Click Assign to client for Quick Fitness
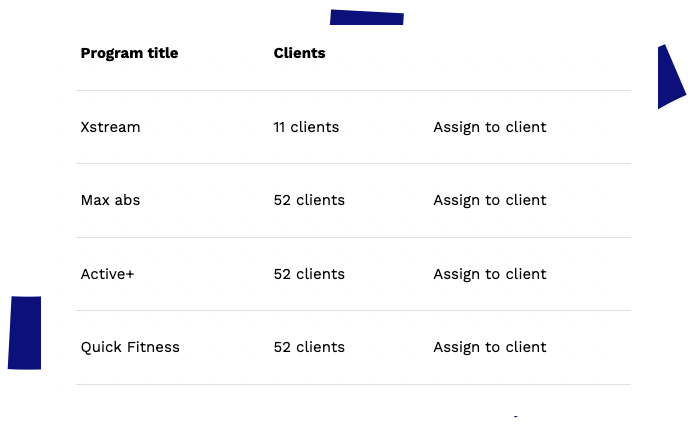 click(x=489, y=347)
